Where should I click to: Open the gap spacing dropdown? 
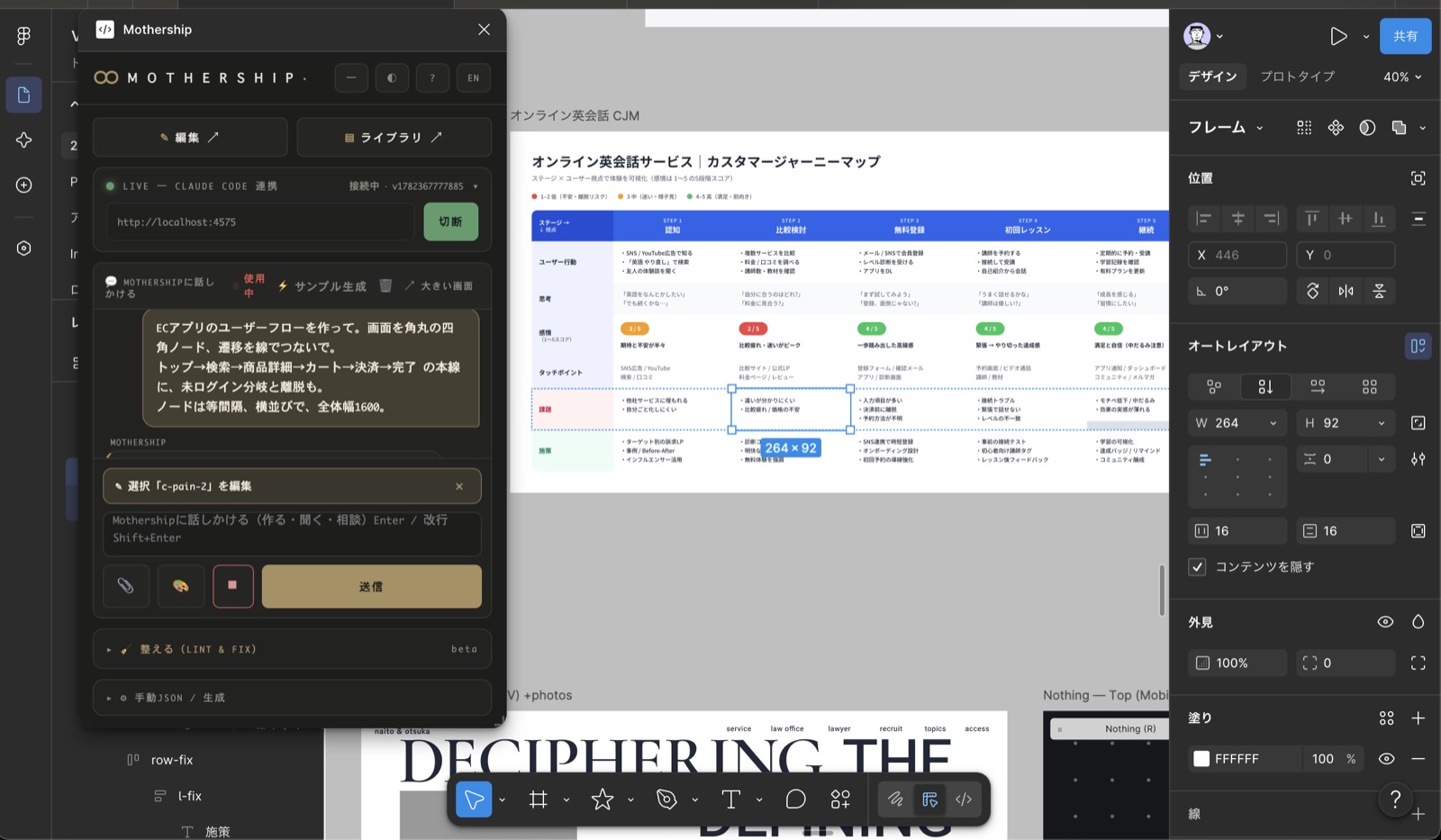pyautogui.click(x=1381, y=459)
